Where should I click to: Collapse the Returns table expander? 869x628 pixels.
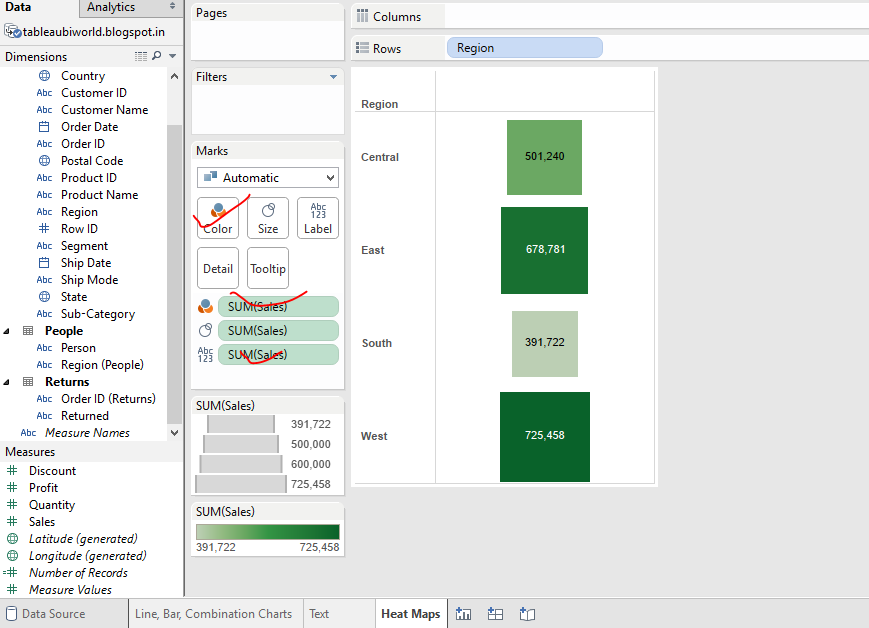pos(6,381)
